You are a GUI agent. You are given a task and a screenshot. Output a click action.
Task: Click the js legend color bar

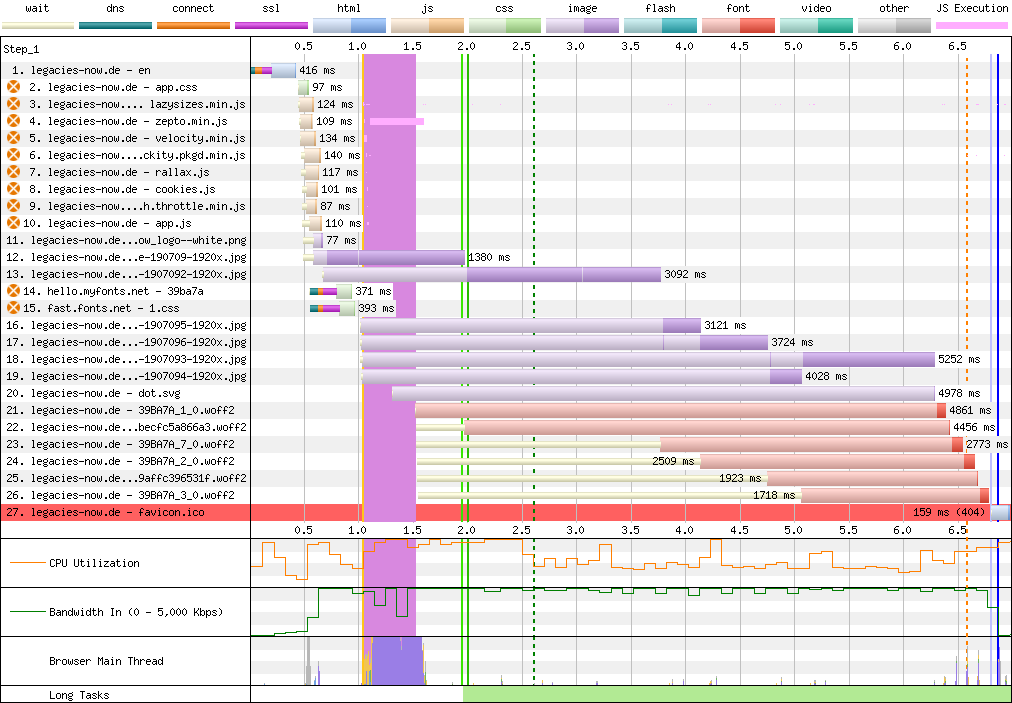point(427,26)
